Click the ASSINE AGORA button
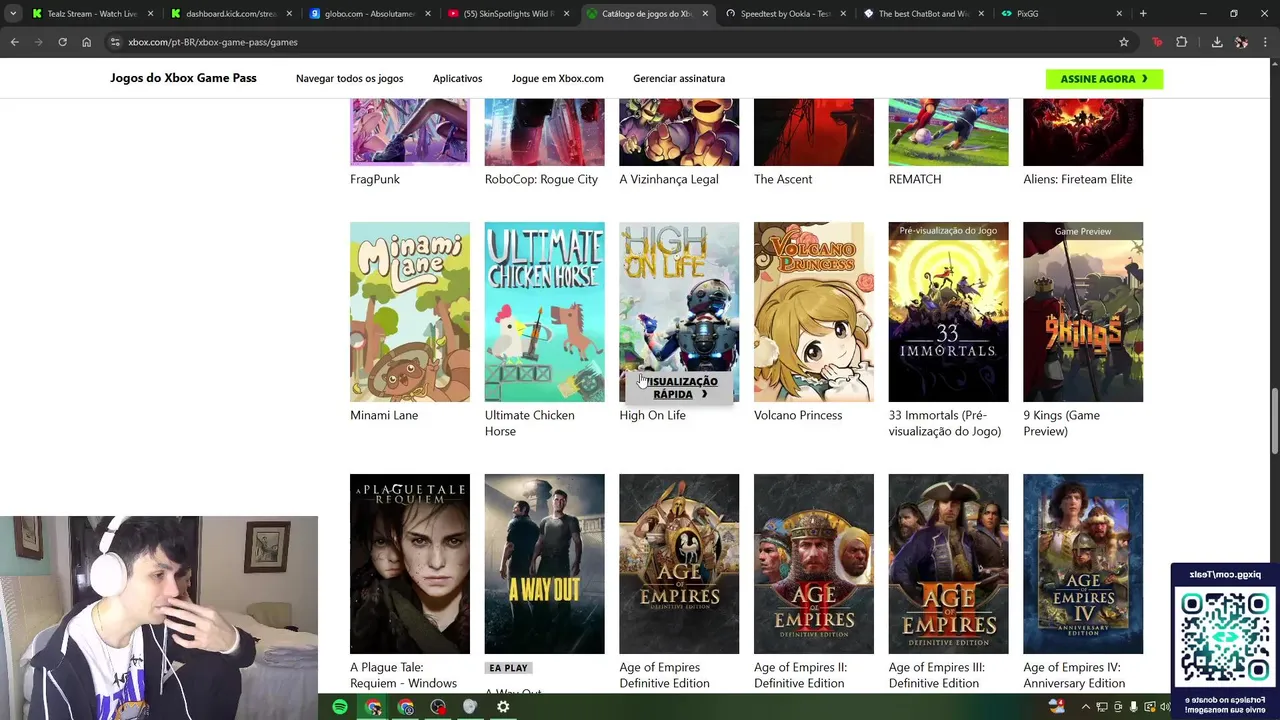 1104,79
